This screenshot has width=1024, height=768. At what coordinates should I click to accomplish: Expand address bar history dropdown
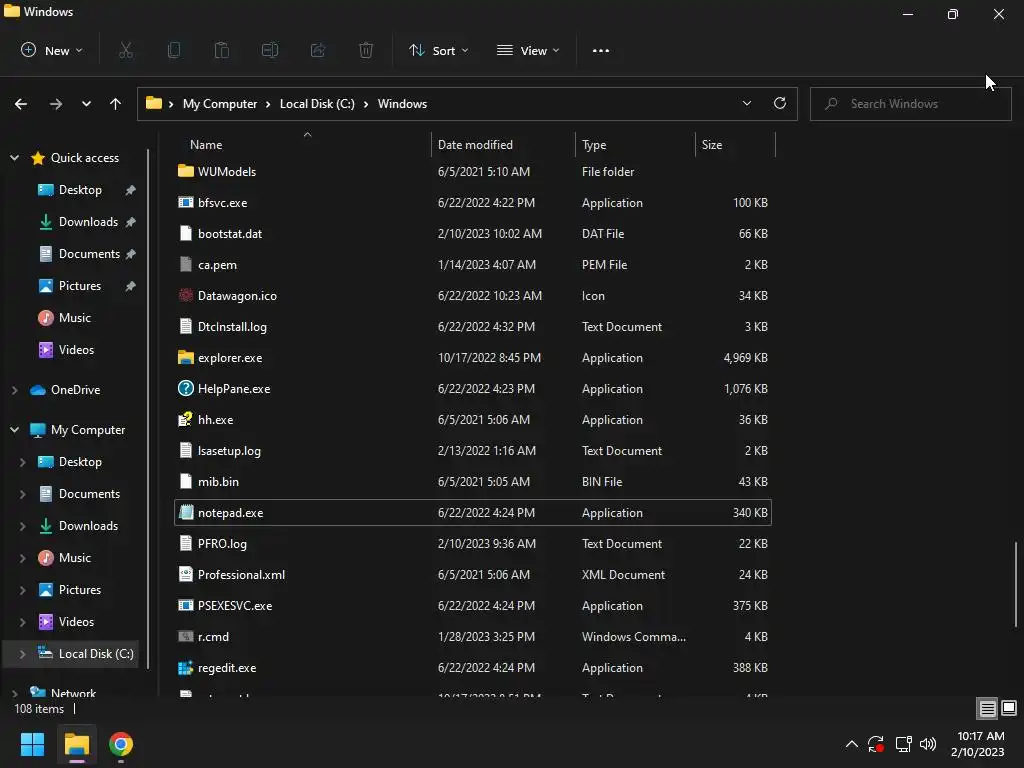click(x=747, y=103)
